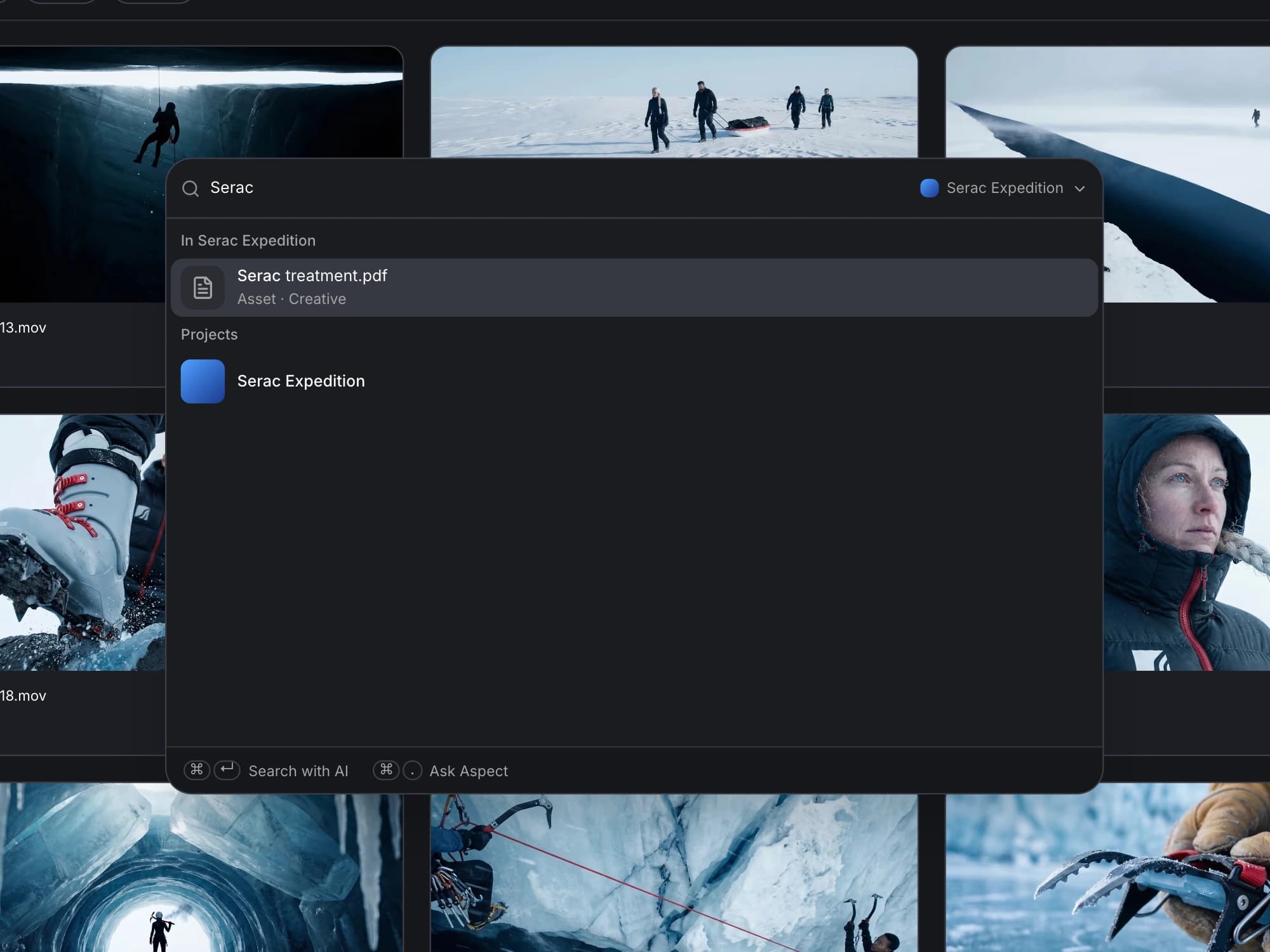Open the Serac Expedition scope dropdown
This screenshot has height=952, width=1270.
pyautogui.click(x=1003, y=188)
